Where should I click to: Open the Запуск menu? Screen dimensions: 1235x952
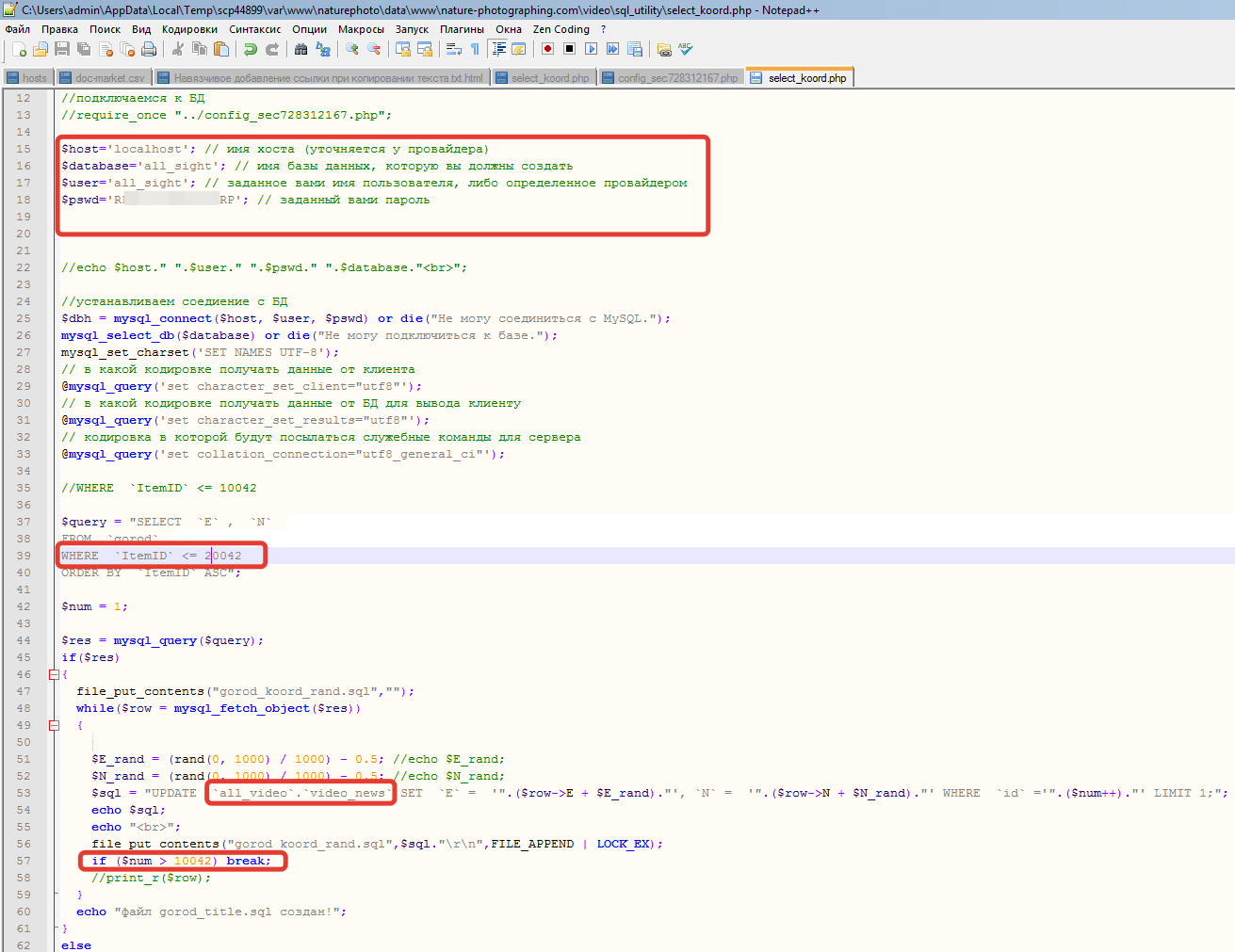click(x=412, y=29)
